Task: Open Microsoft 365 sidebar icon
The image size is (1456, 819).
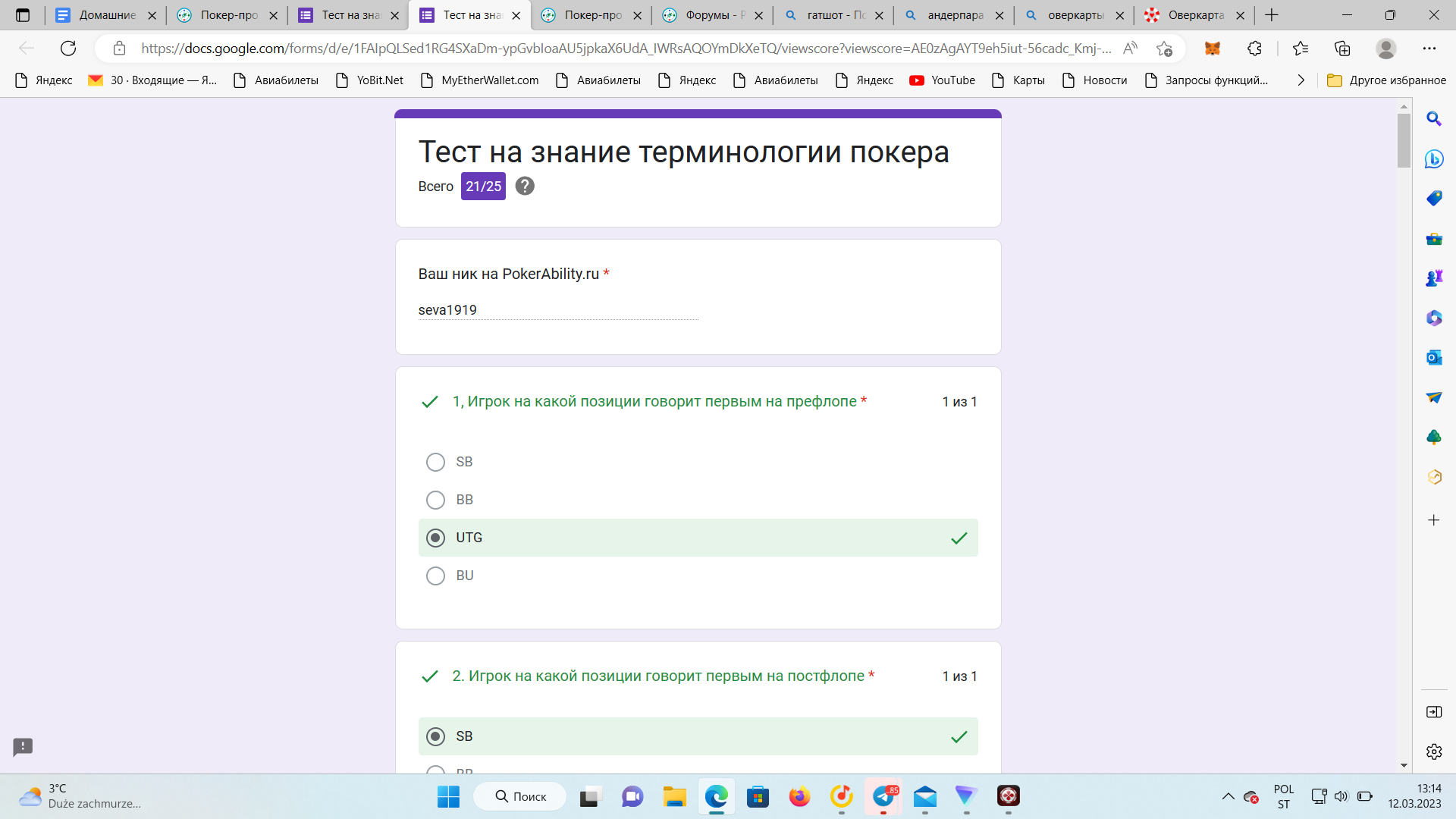Action: 1434,318
